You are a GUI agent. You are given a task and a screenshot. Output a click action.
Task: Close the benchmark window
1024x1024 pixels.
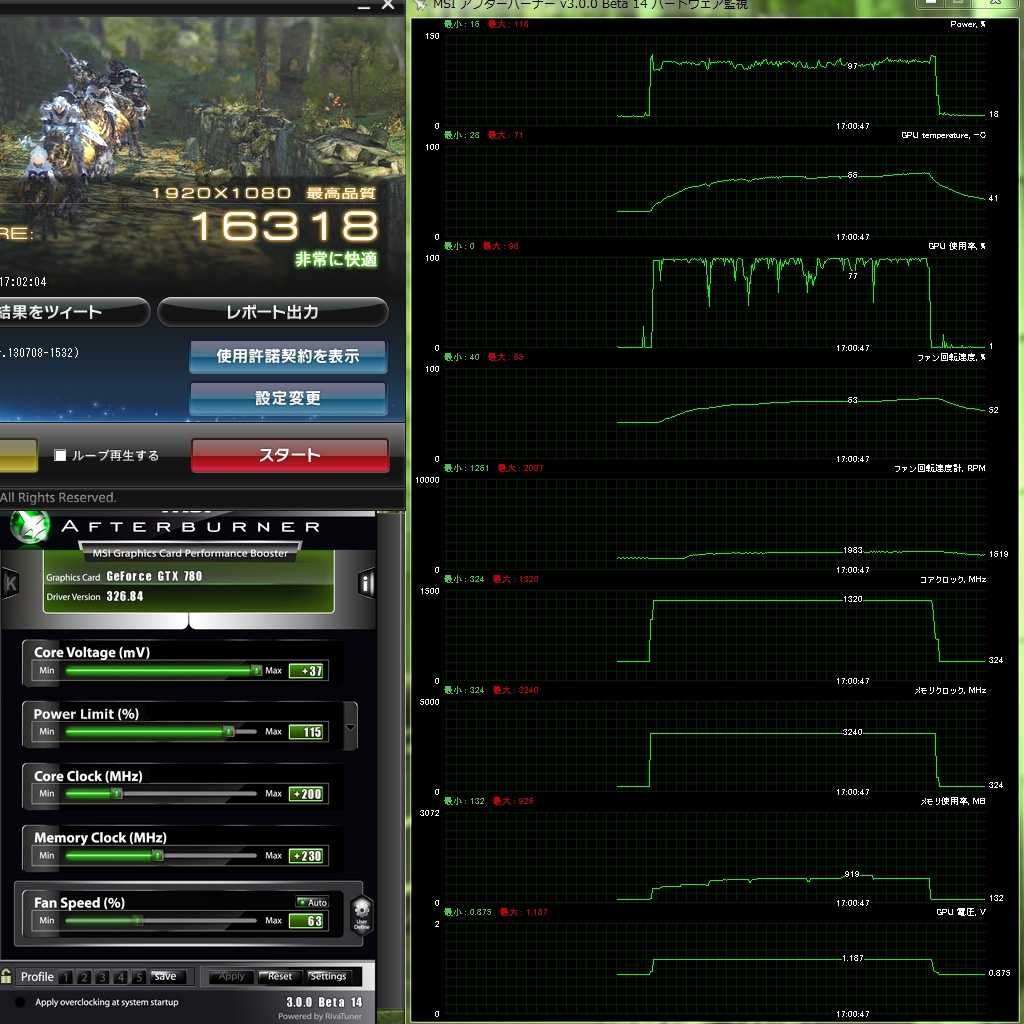388,5
